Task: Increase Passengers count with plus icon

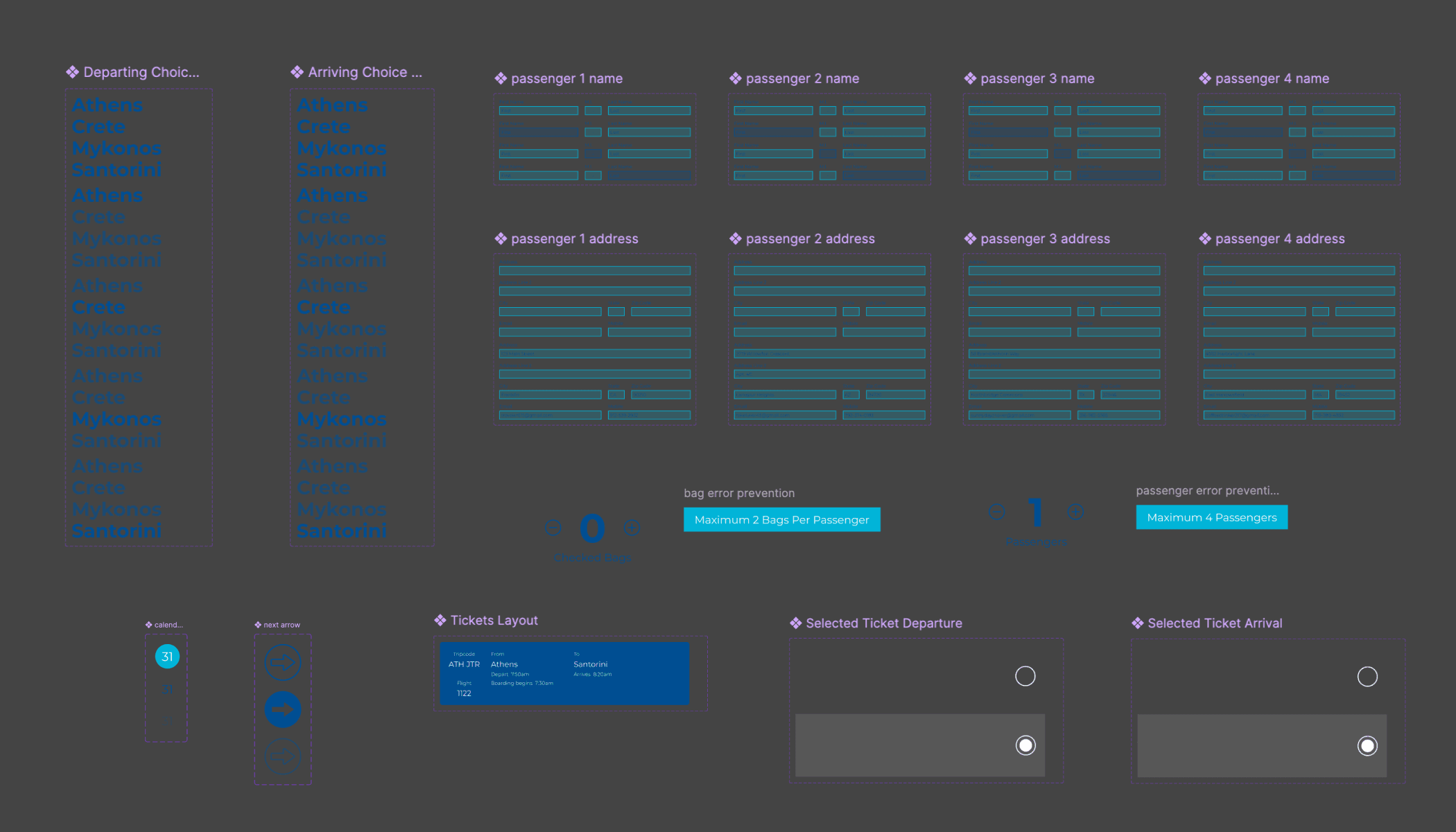Action: coord(1075,512)
